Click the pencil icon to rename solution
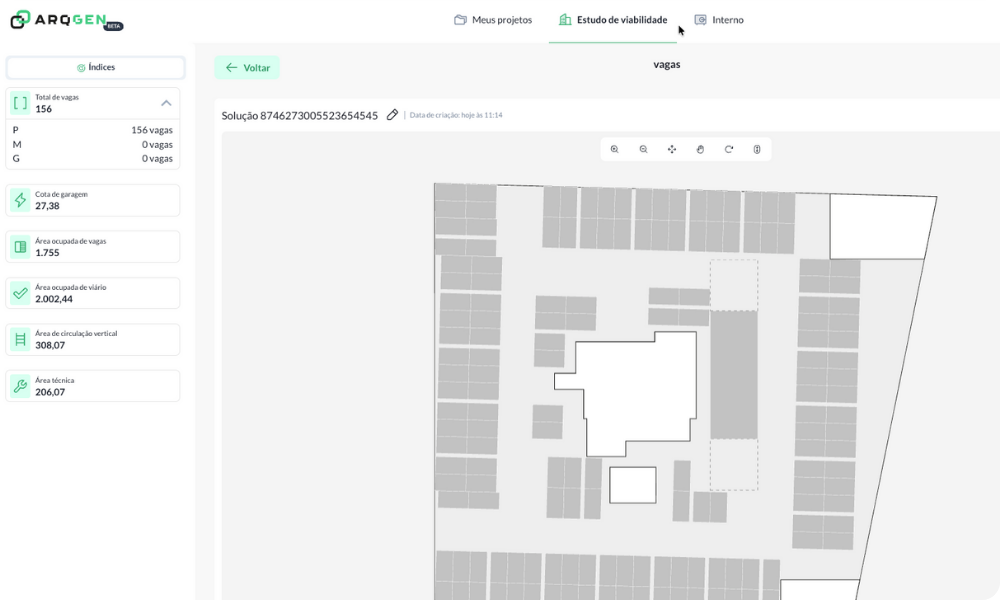Viewport: 1000px width, 600px height. coord(393,115)
